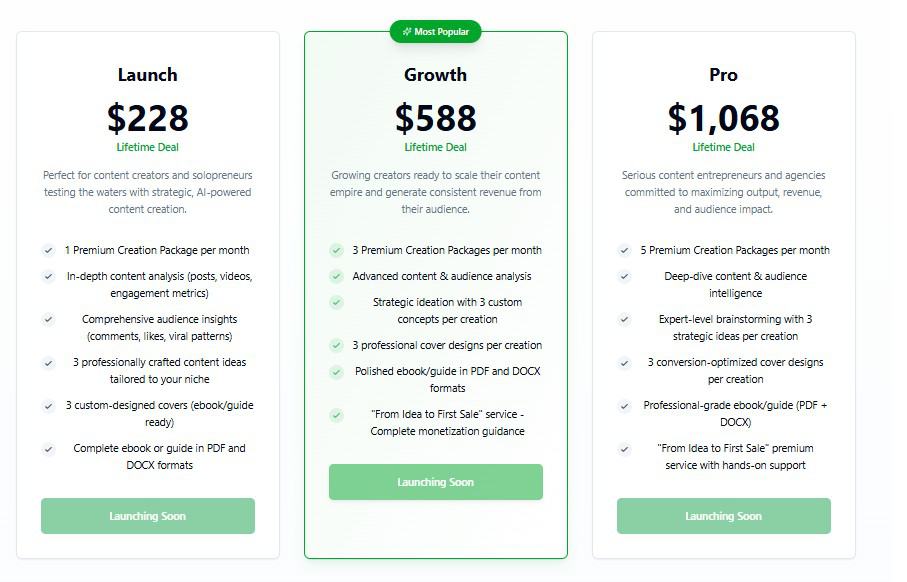Click the green 'Most Popular' badge
Screen dimensions: 907x582
(435, 31)
